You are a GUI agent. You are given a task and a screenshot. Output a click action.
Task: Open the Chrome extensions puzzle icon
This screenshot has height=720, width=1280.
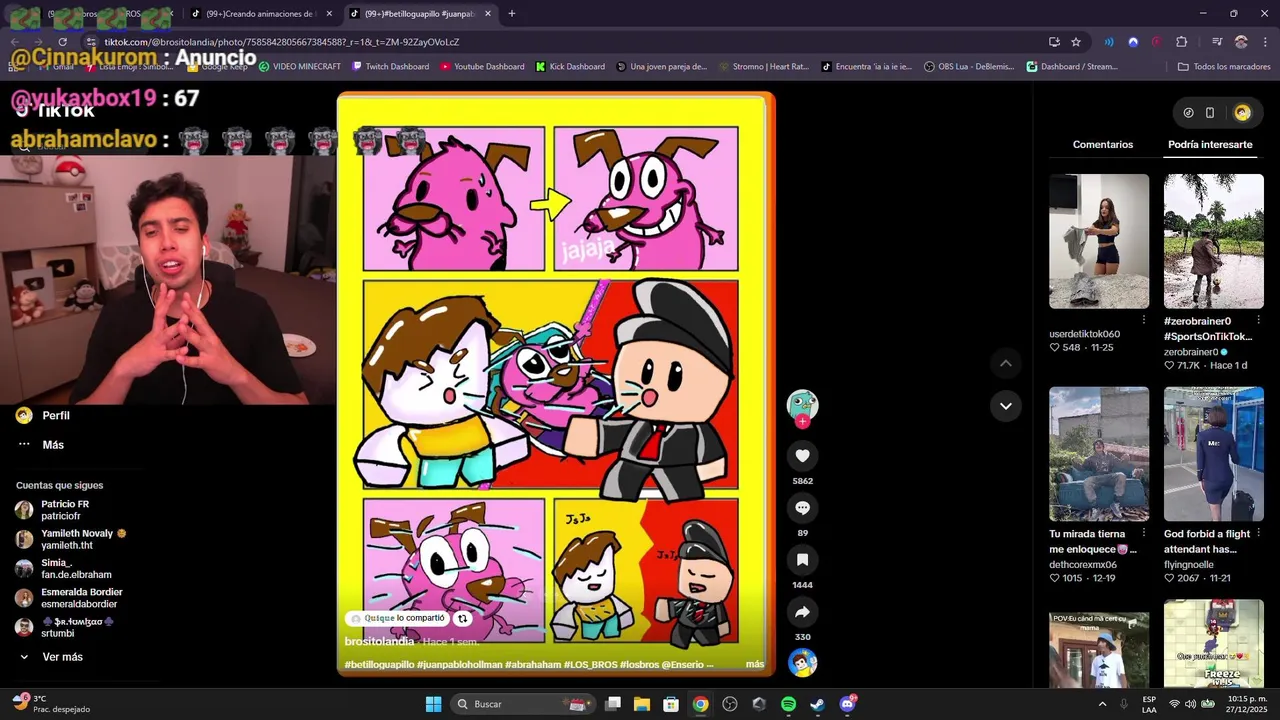pos(1182,42)
